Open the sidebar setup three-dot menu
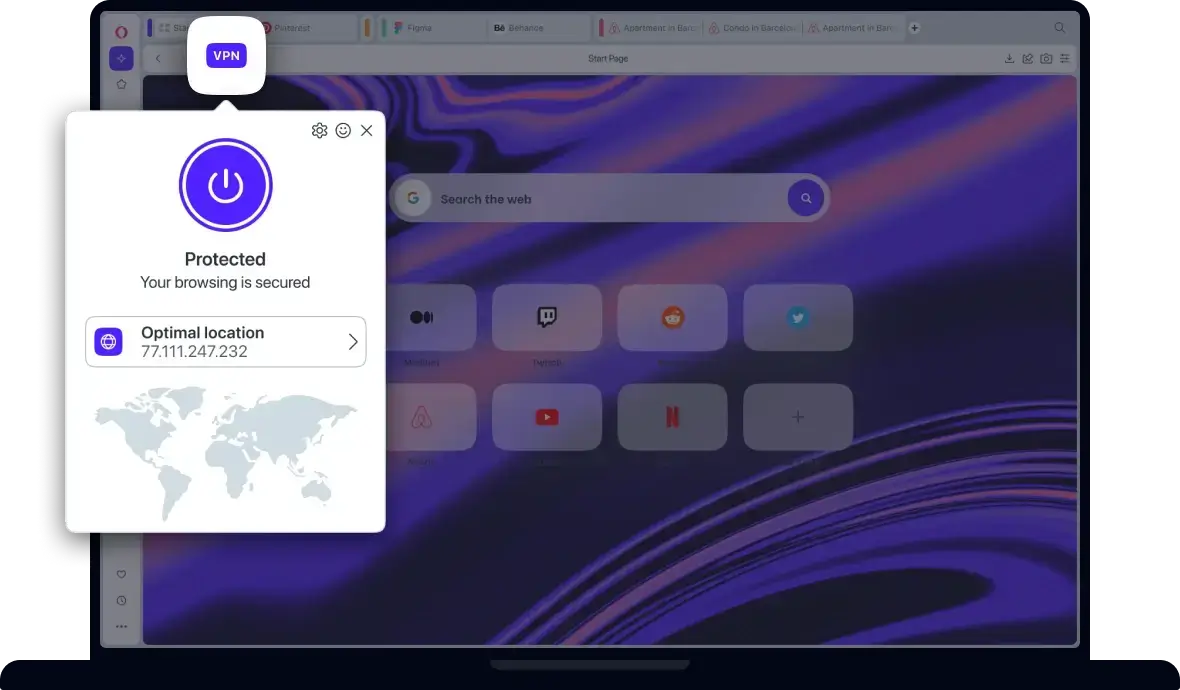The width and height of the screenshot is (1180, 690). 121,626
